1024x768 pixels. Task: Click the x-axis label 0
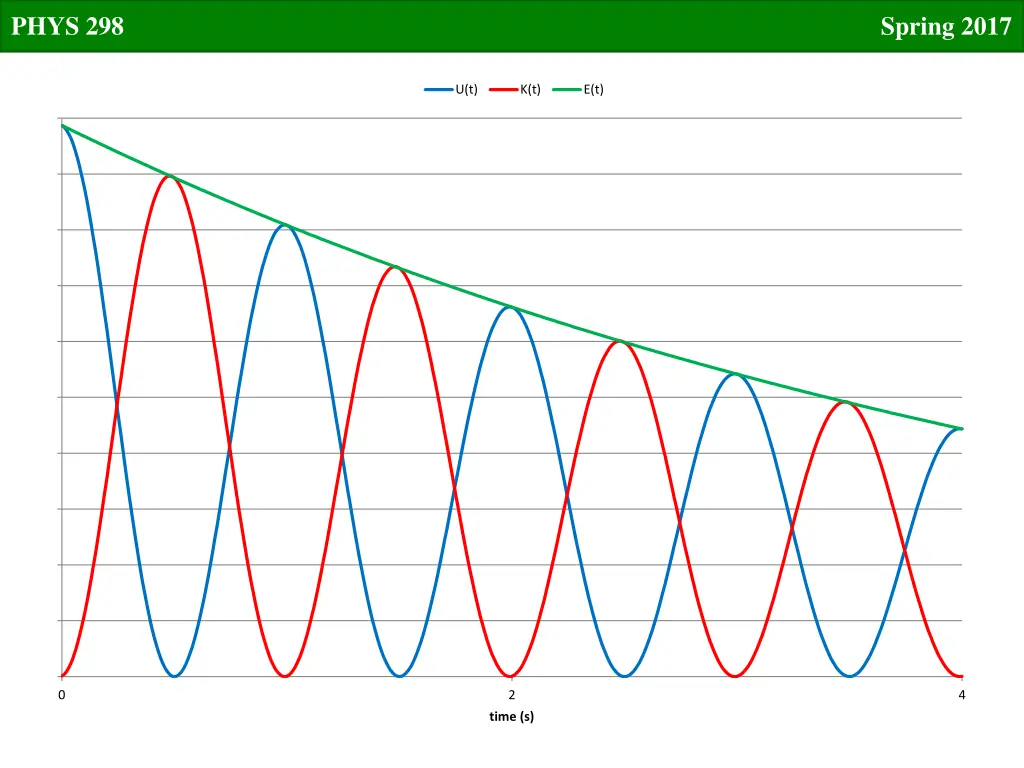pyautogui.click(x=61, y=695)
